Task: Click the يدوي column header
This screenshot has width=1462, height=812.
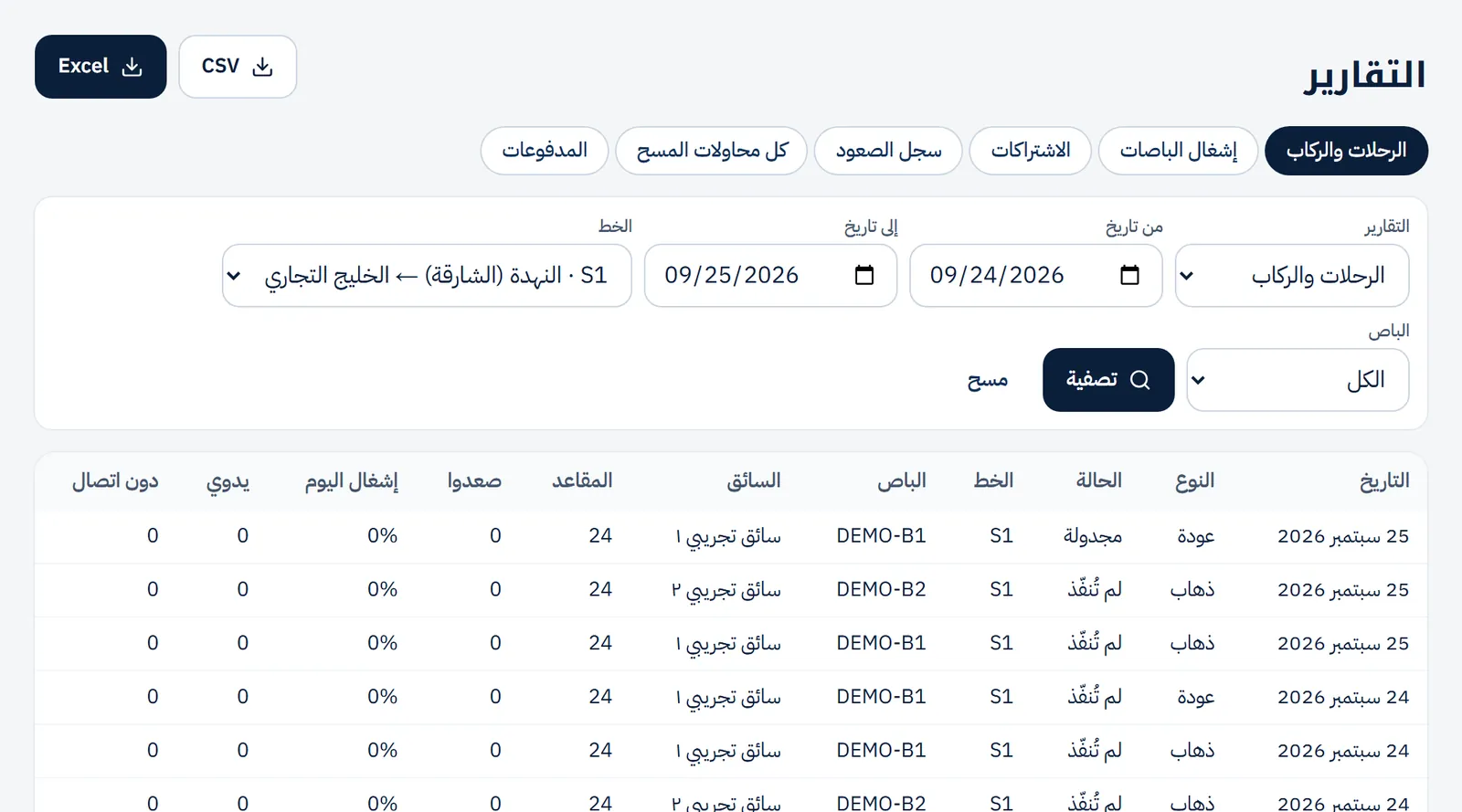Action: 228,482
